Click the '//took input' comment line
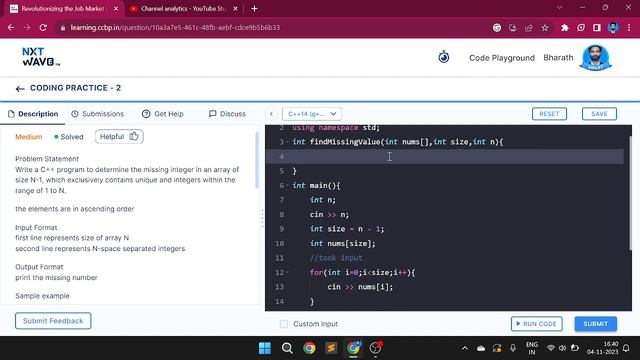The image size is (640, 360). (336, 258)
